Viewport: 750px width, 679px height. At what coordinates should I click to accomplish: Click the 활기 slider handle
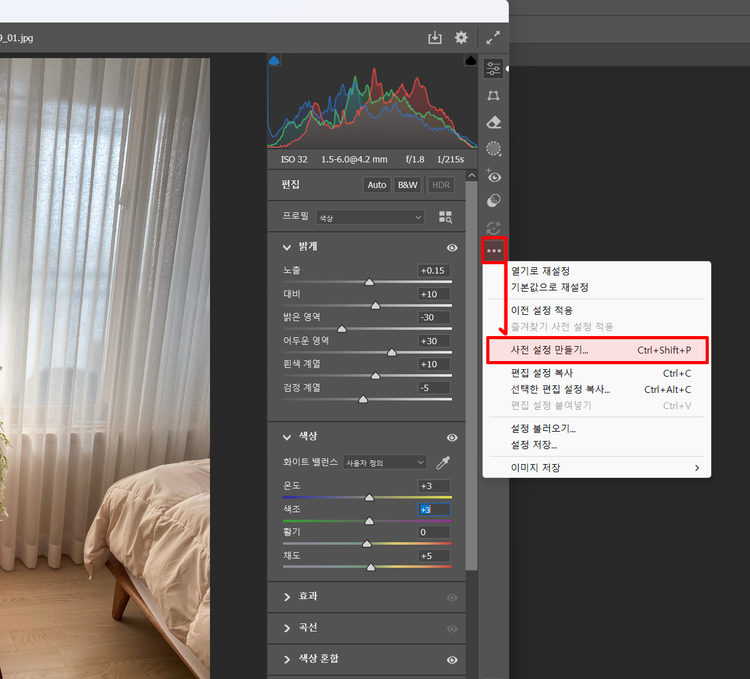(x=367, y=544)
